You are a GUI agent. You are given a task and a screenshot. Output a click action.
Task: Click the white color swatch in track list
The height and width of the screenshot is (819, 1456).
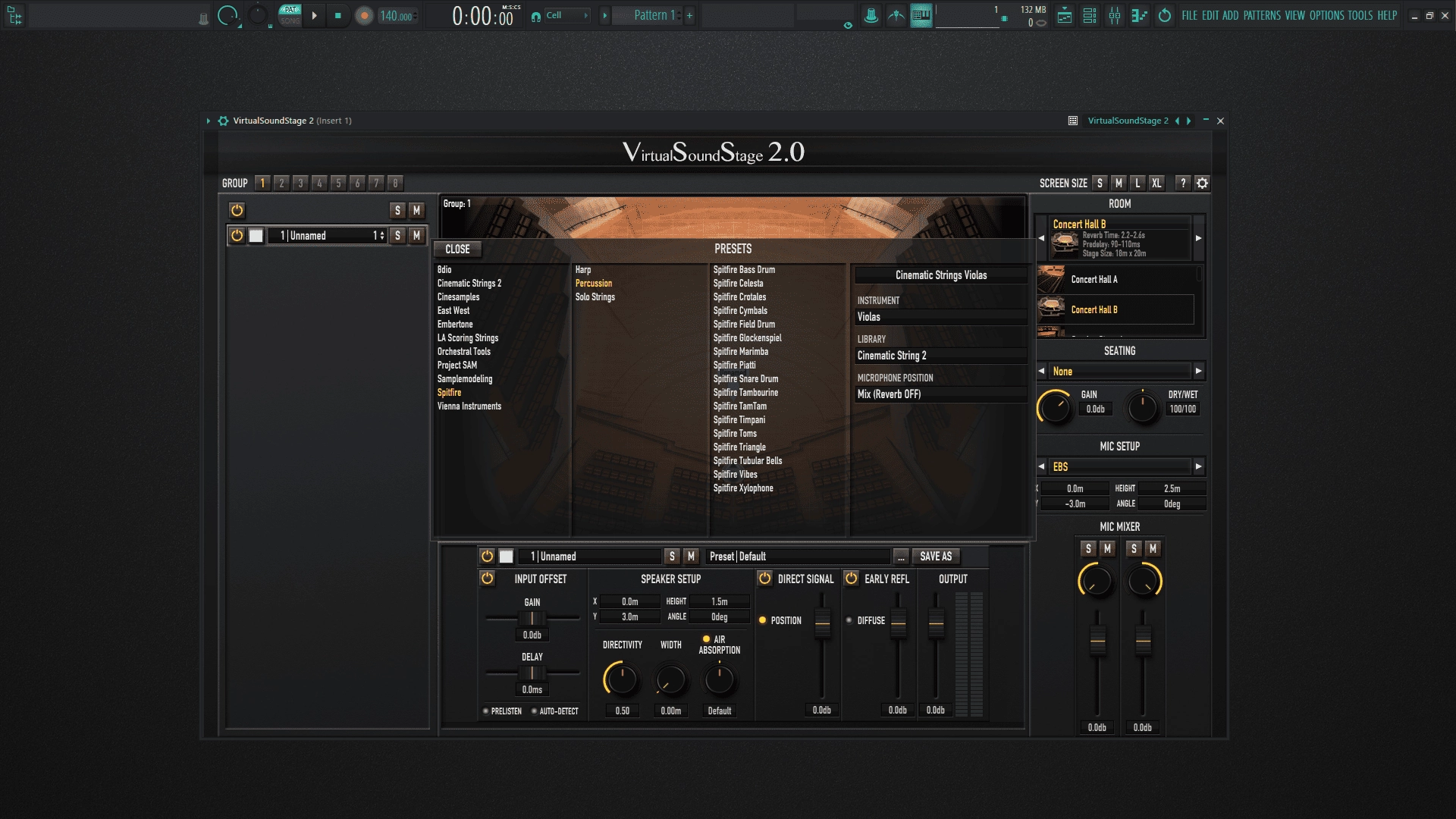point(256,236)
